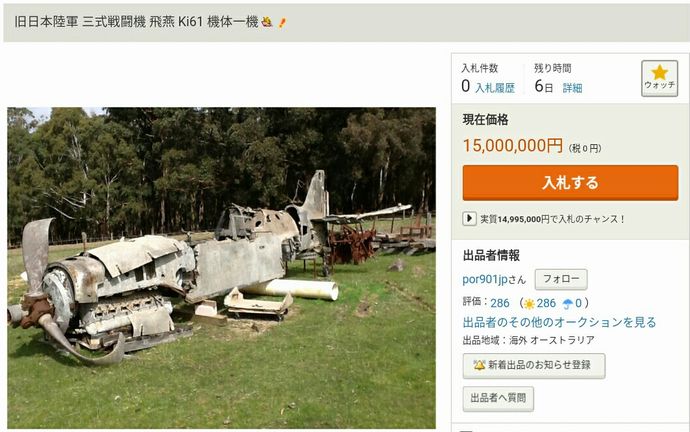Open positive ratings count 286
The width and height of the screenshot is (690, 432).
pyautogui.click(x=546, y=303)
